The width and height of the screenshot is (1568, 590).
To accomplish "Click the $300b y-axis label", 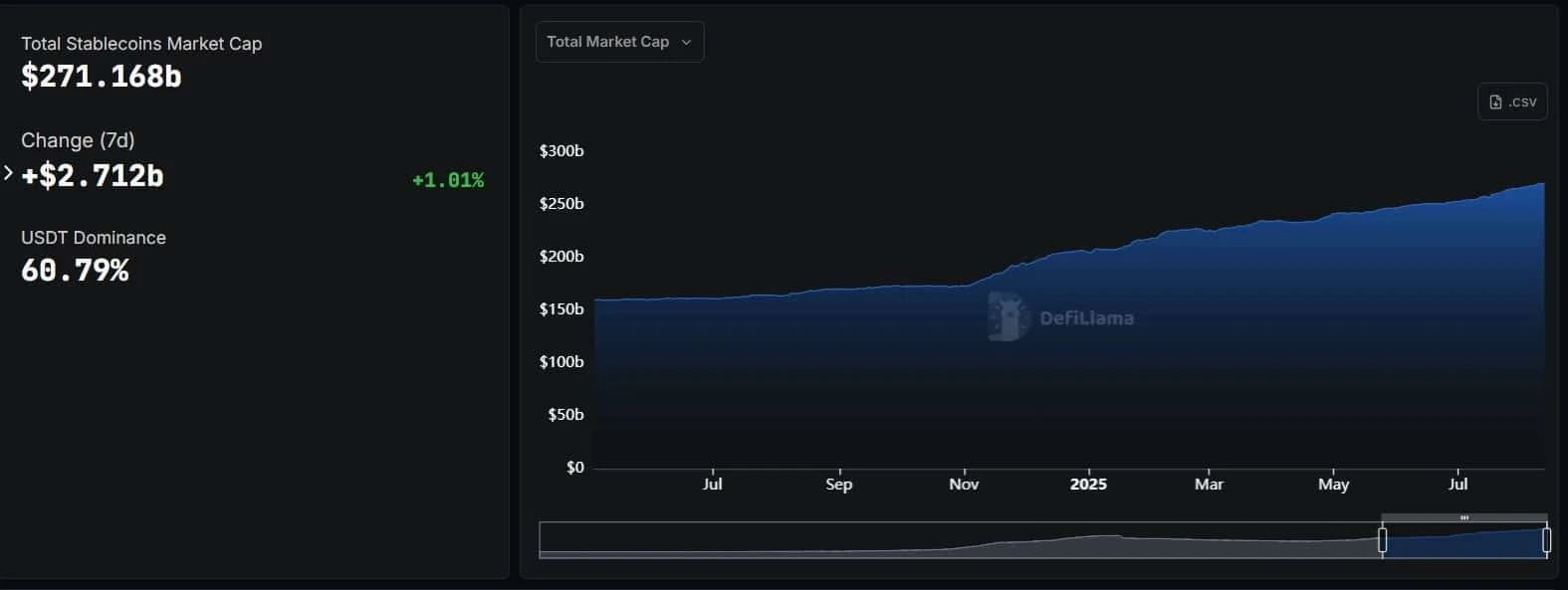I will pyautogui.click(x=561, y=151).
